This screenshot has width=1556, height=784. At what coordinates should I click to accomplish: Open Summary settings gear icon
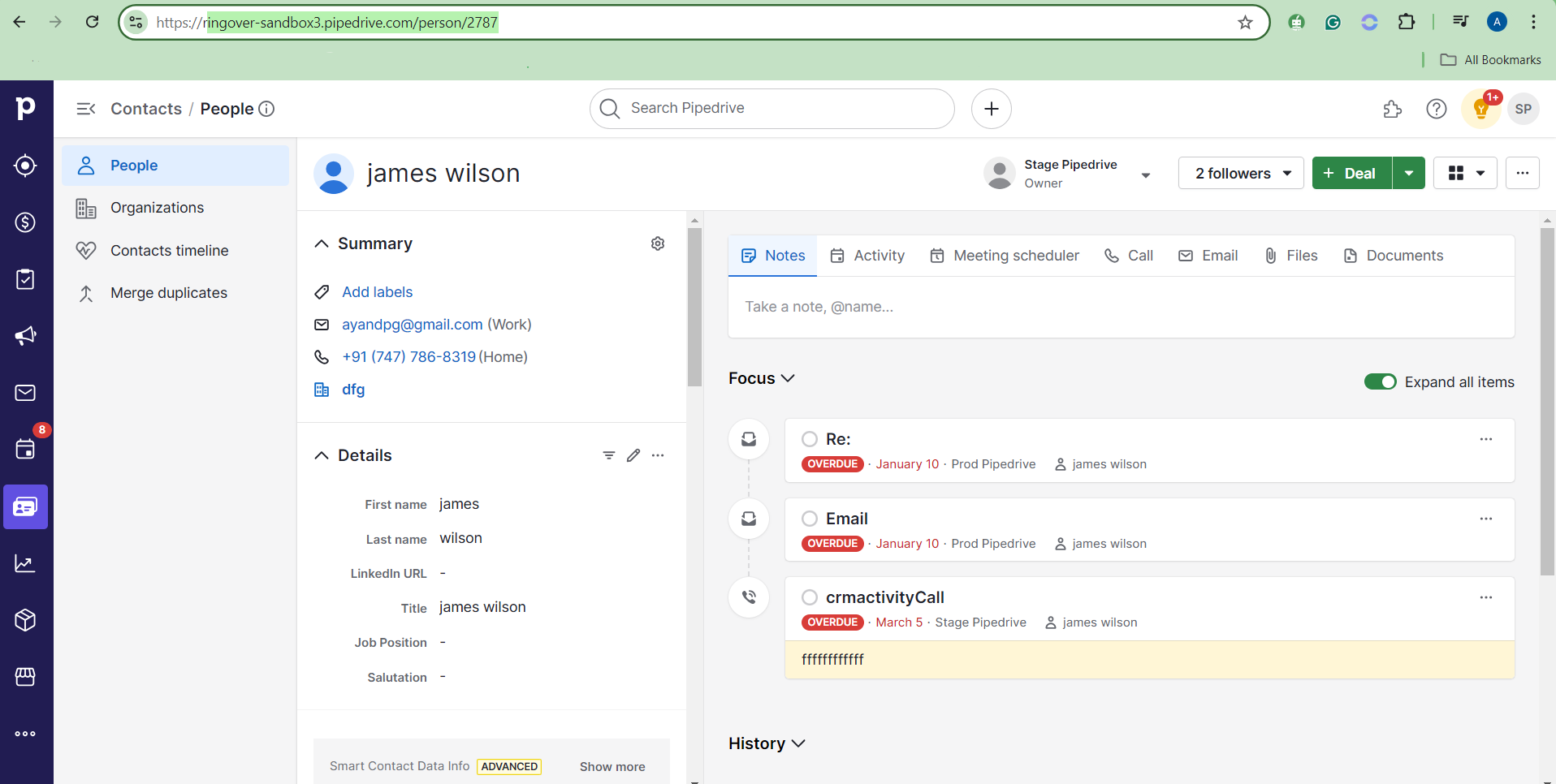click(658, 243)
